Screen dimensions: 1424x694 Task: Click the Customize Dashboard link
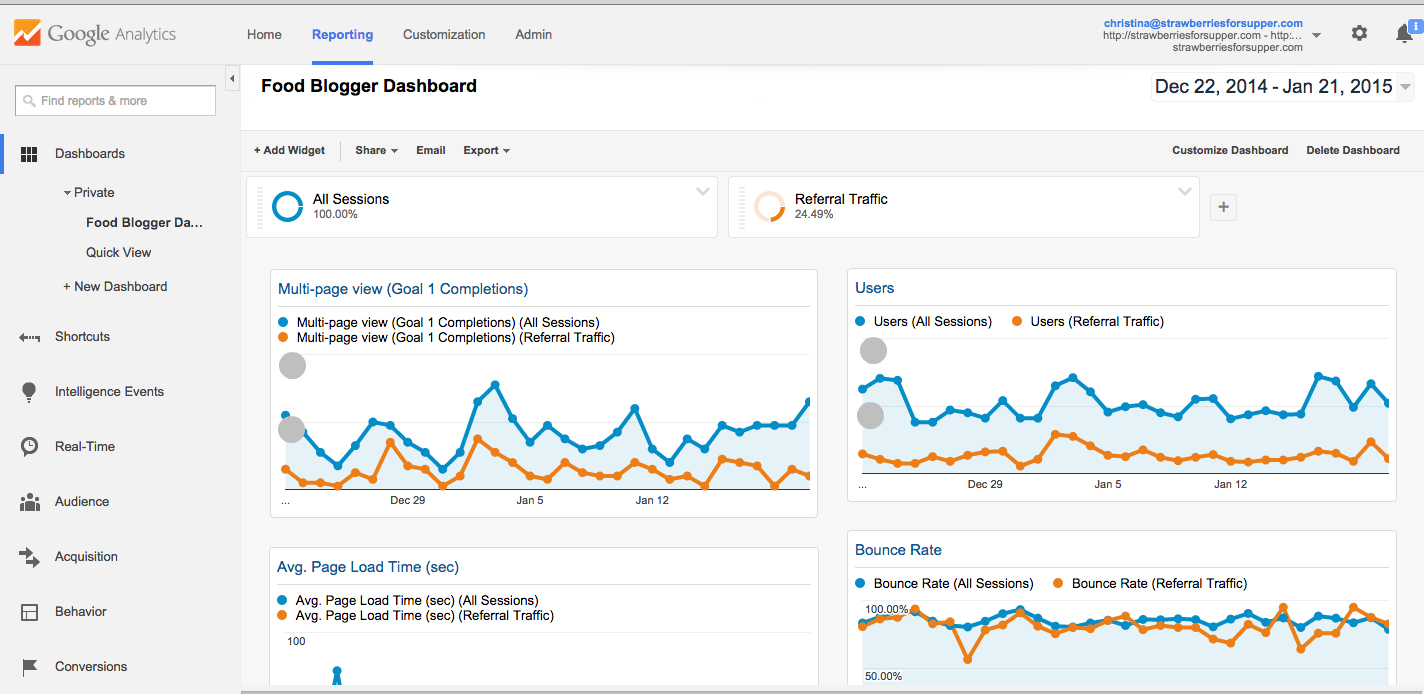tap(1230, 151)
